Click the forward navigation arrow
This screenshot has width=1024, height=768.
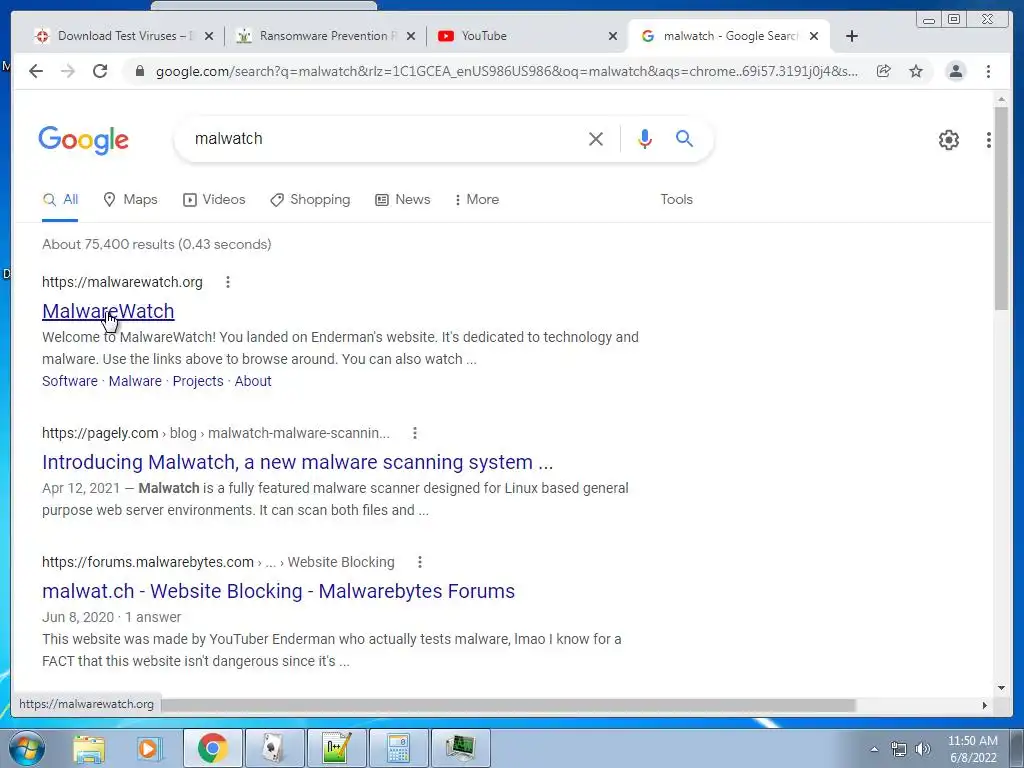click(68, 71)
